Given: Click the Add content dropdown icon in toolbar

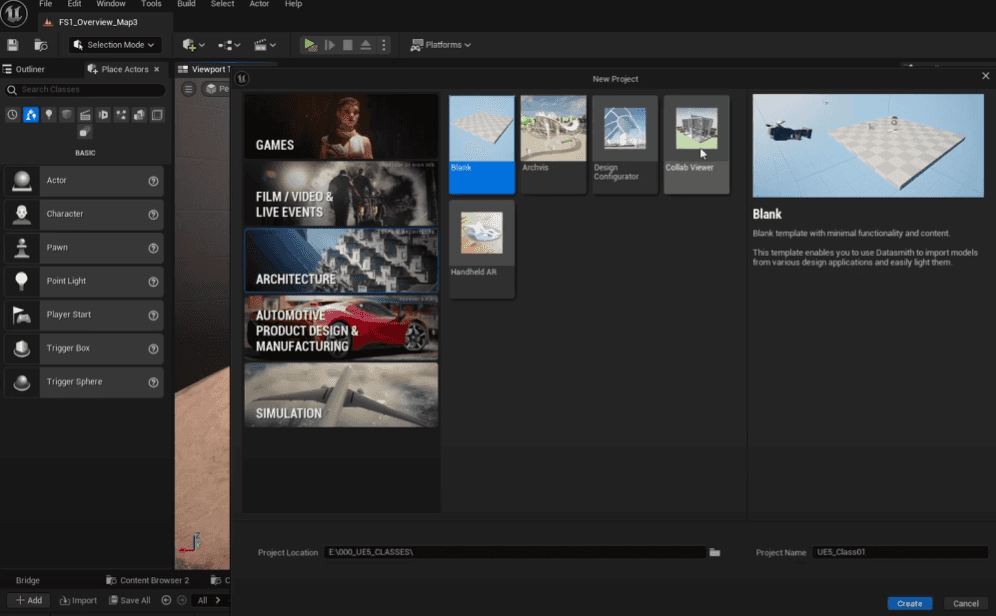Looking at the screenshot, I should tap(193, 44).
